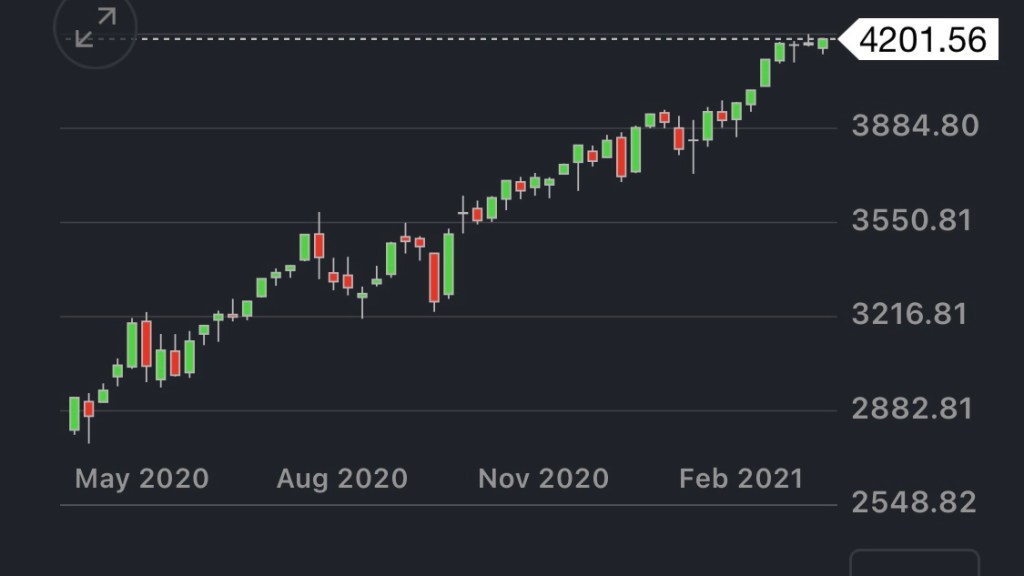Tap the first red candle at chart's left edge
The image size is (1024, 576).
point(89,408)
